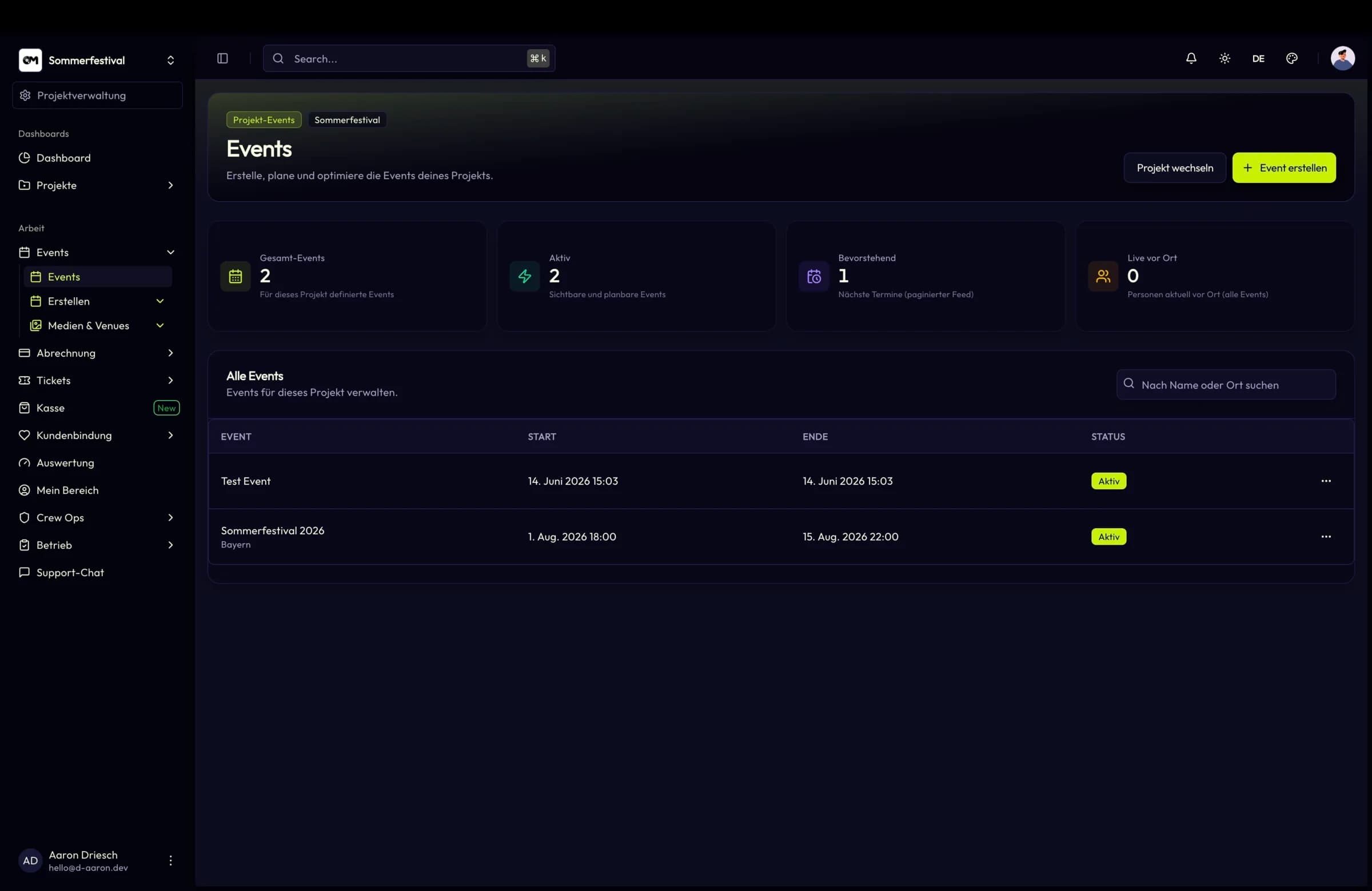
Task: Open Kasse from sidebar
Action: coord(97,407)
